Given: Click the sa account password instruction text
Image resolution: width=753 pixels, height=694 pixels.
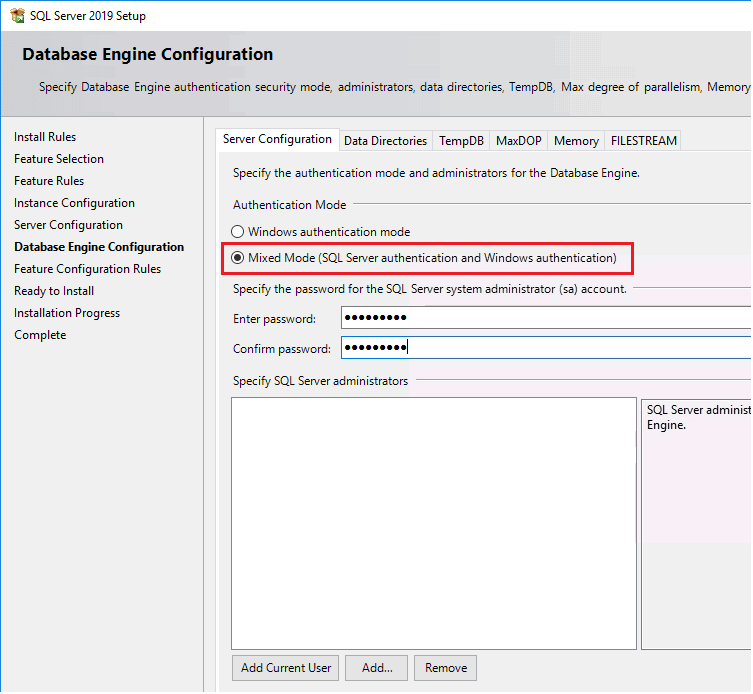Looking at the screenshot, I should coord(430,289).
